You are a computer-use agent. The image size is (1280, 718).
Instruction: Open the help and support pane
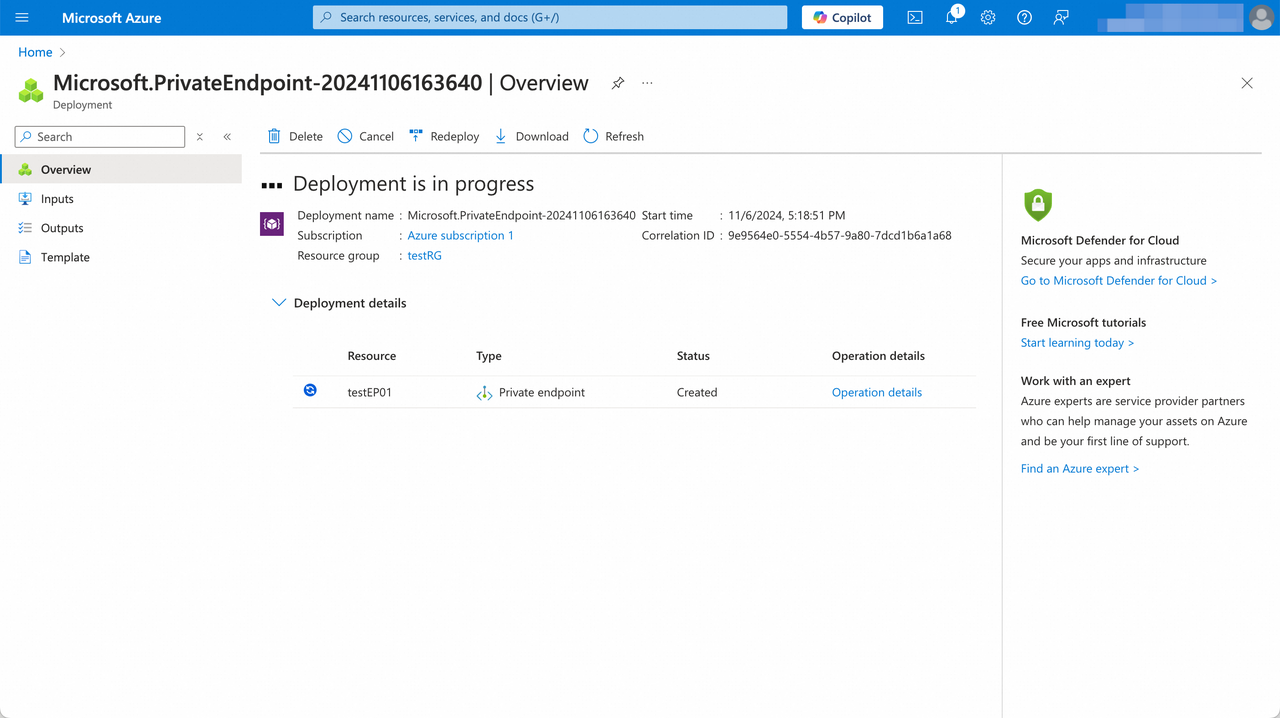click(1024, 17)
